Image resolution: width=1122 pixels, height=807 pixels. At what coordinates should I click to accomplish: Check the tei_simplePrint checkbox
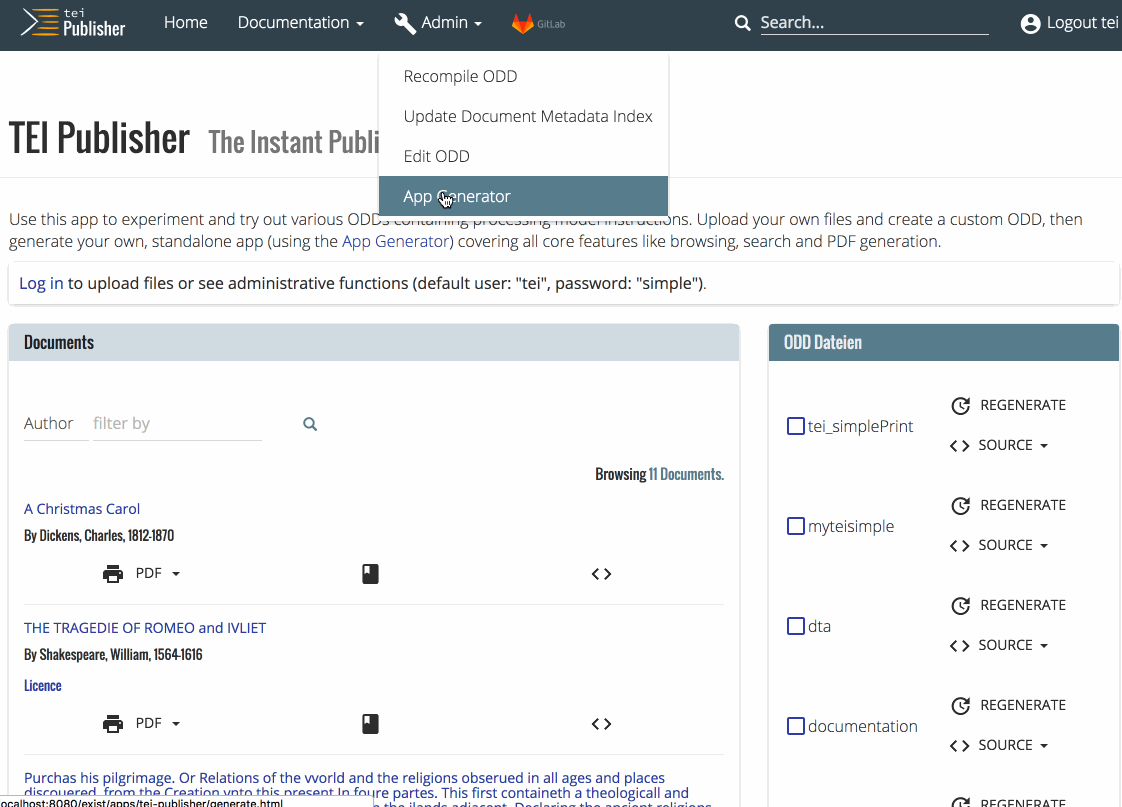tap(796, 427)
